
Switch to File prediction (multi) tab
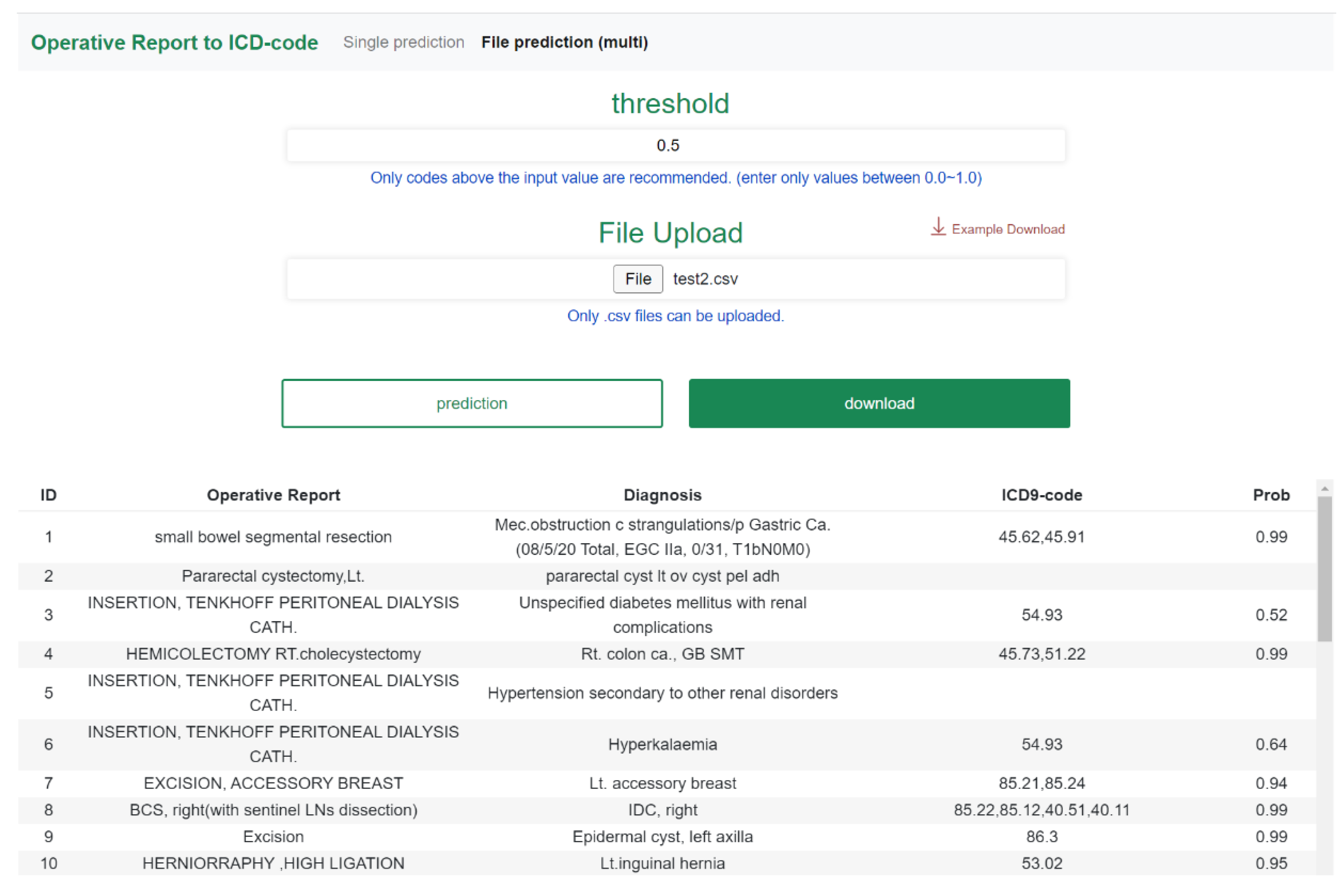(564, 42)
